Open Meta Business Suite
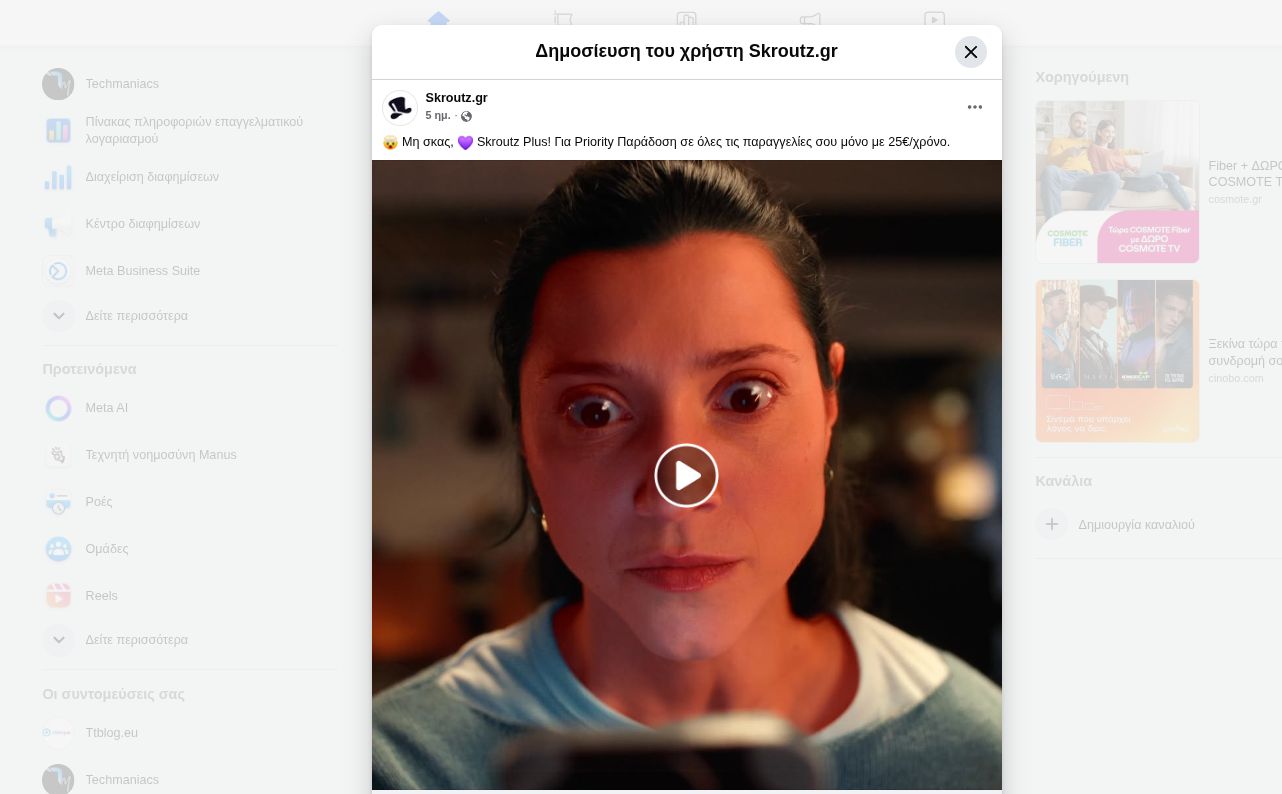Screen dimensions: 1282x794 [x=142, y=271]
